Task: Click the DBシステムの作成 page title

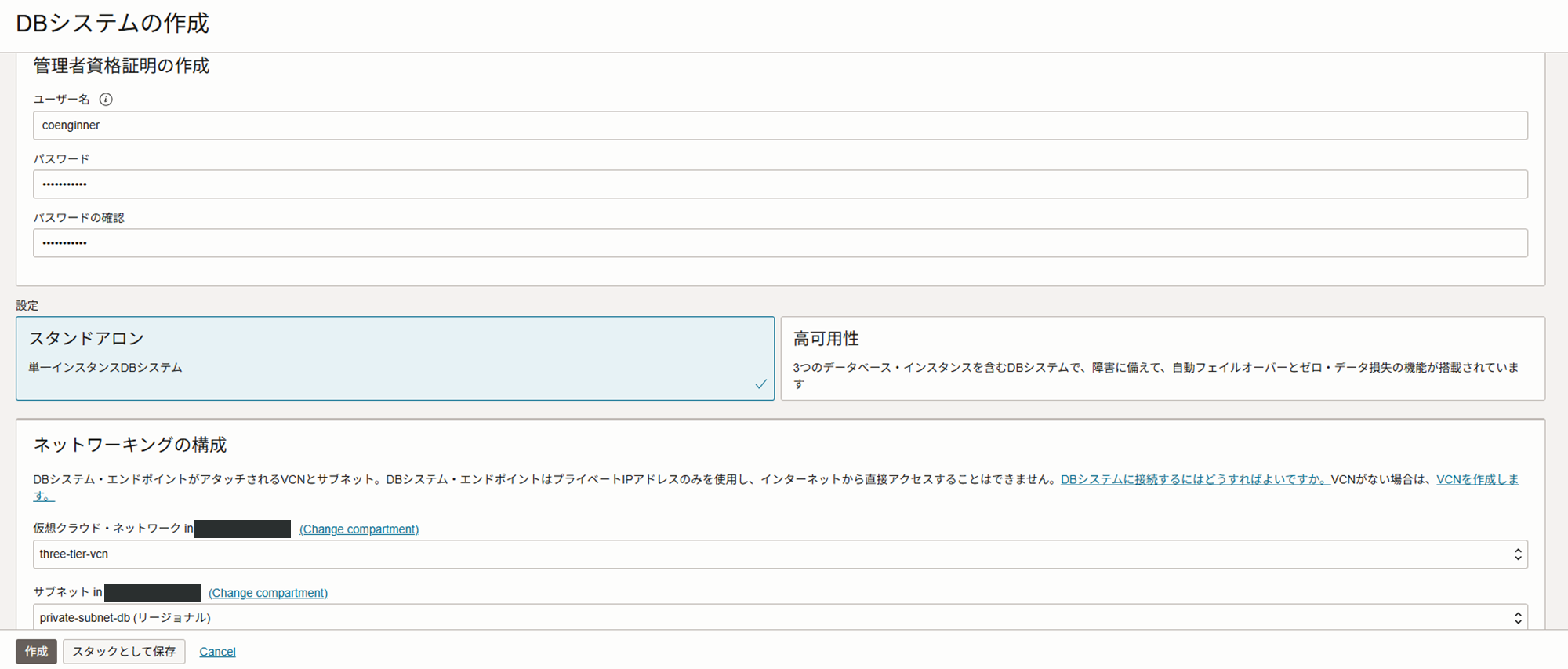Action: coord(113,24)
